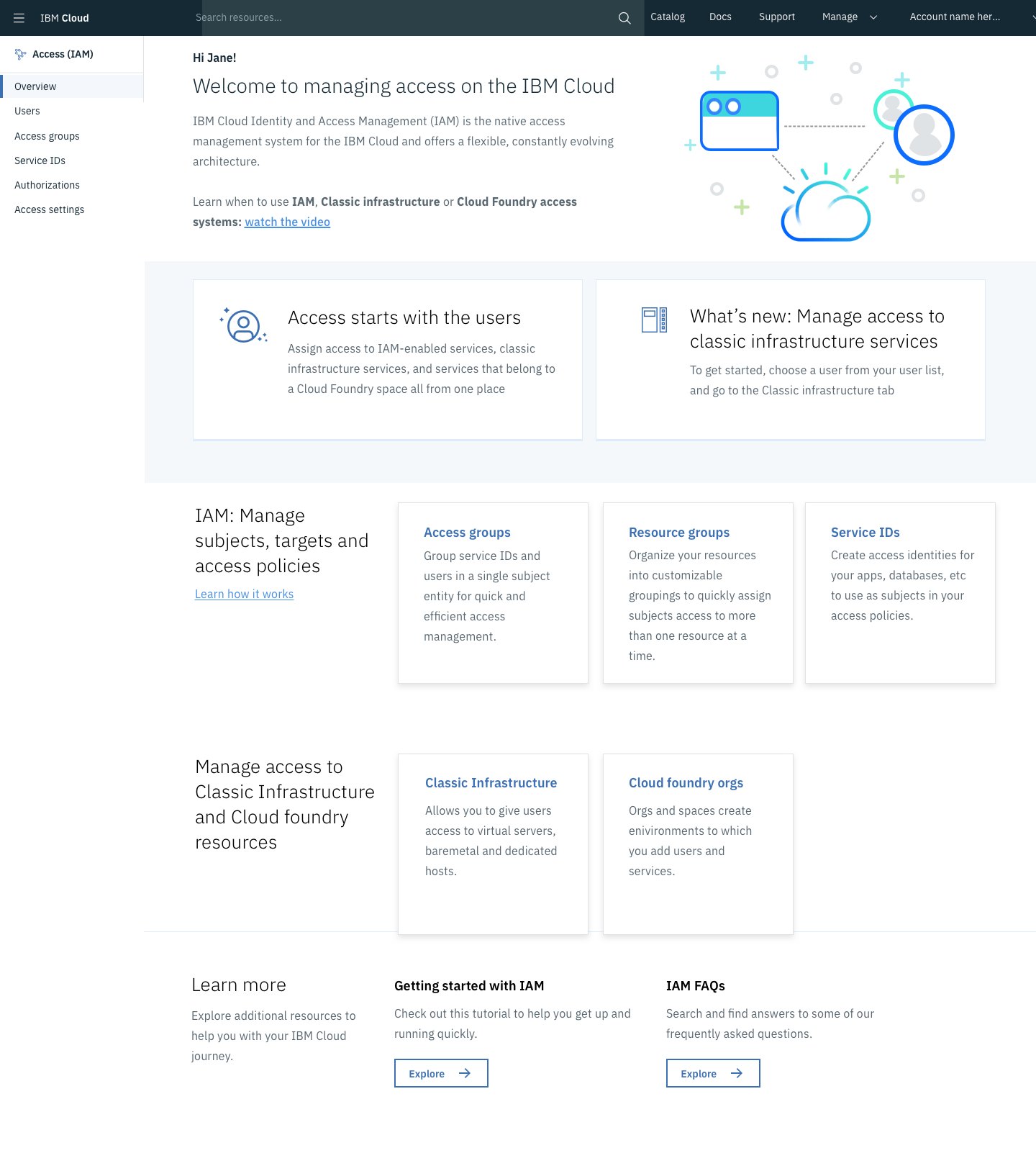This screenshot has width=1036, height=1171.
Task: Open the Resource groups card title
Action: pyautogui.click(x=679, y=533)
